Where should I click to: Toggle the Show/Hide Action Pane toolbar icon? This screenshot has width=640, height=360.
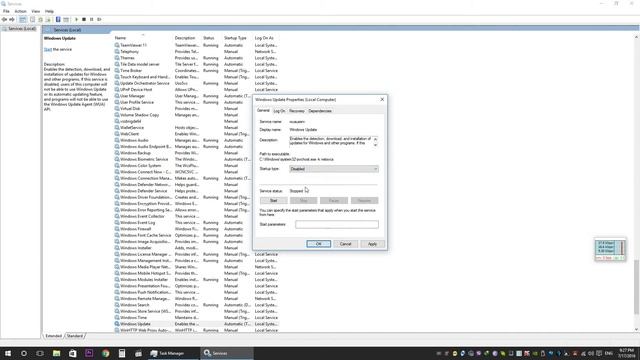click(66, 19)
